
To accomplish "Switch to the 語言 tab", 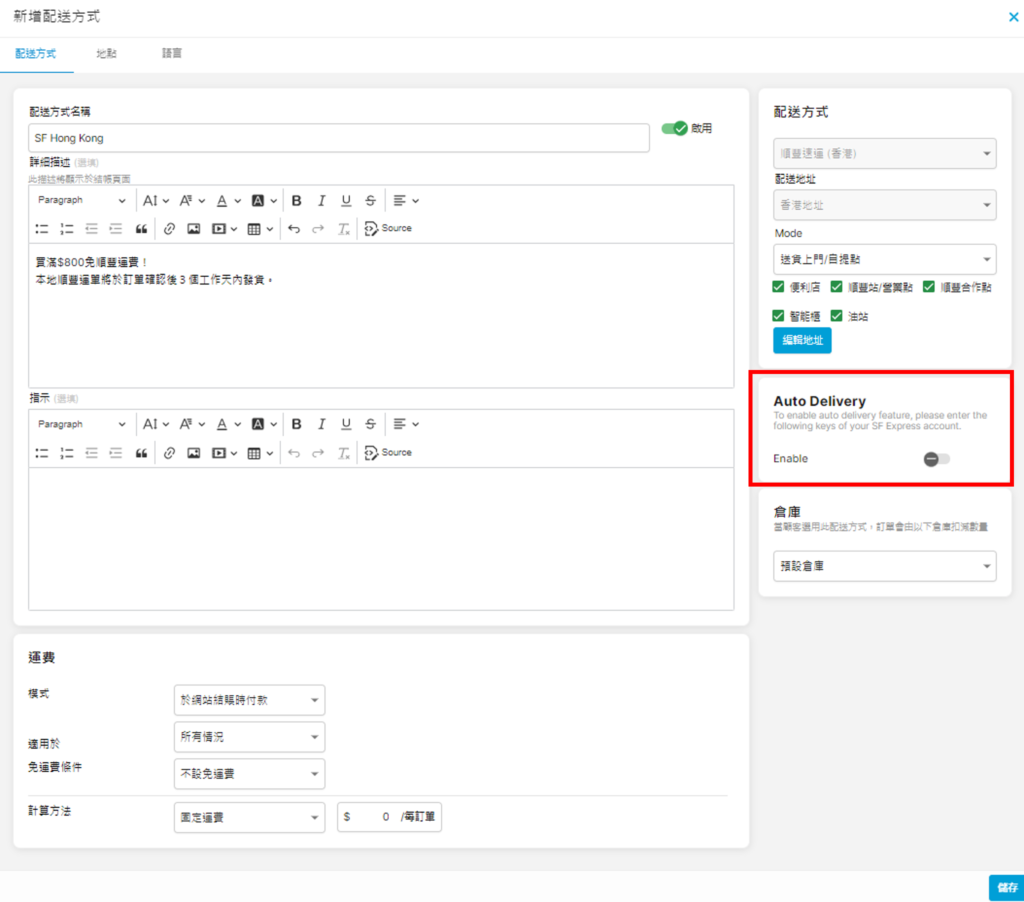I will coord(172,54).
